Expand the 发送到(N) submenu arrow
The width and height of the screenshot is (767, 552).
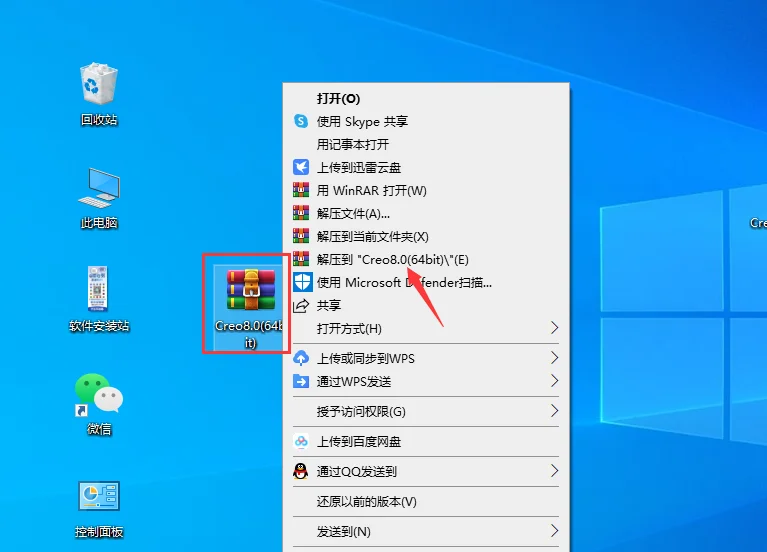(x=554, y=530)
